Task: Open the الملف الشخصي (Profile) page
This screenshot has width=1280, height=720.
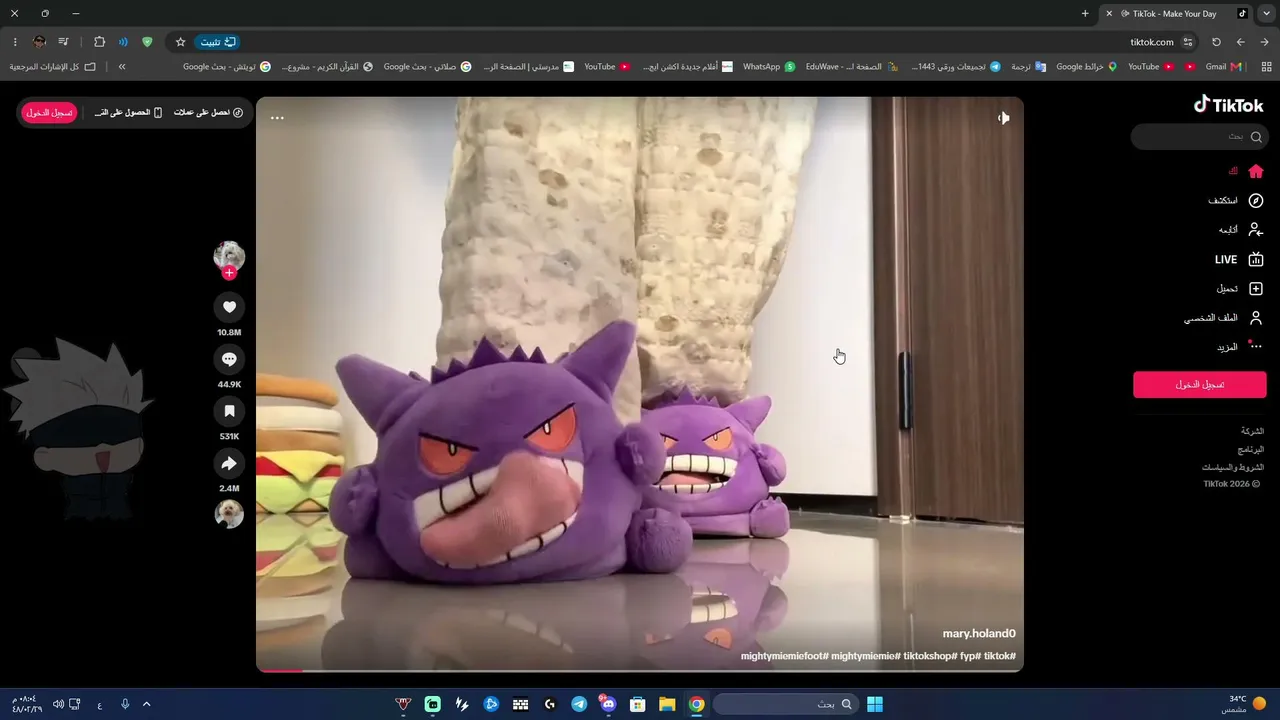Action: [1224, 318]
